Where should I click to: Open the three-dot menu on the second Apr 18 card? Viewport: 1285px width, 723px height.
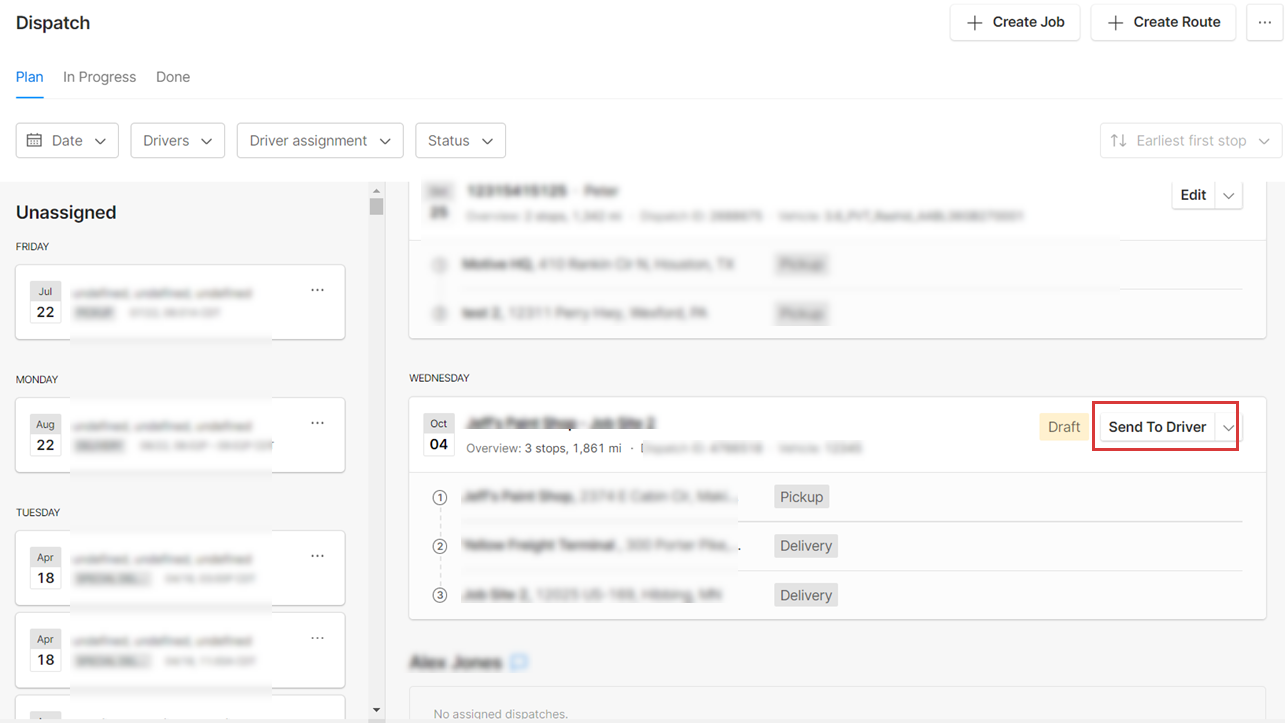(x=317, y=637)
